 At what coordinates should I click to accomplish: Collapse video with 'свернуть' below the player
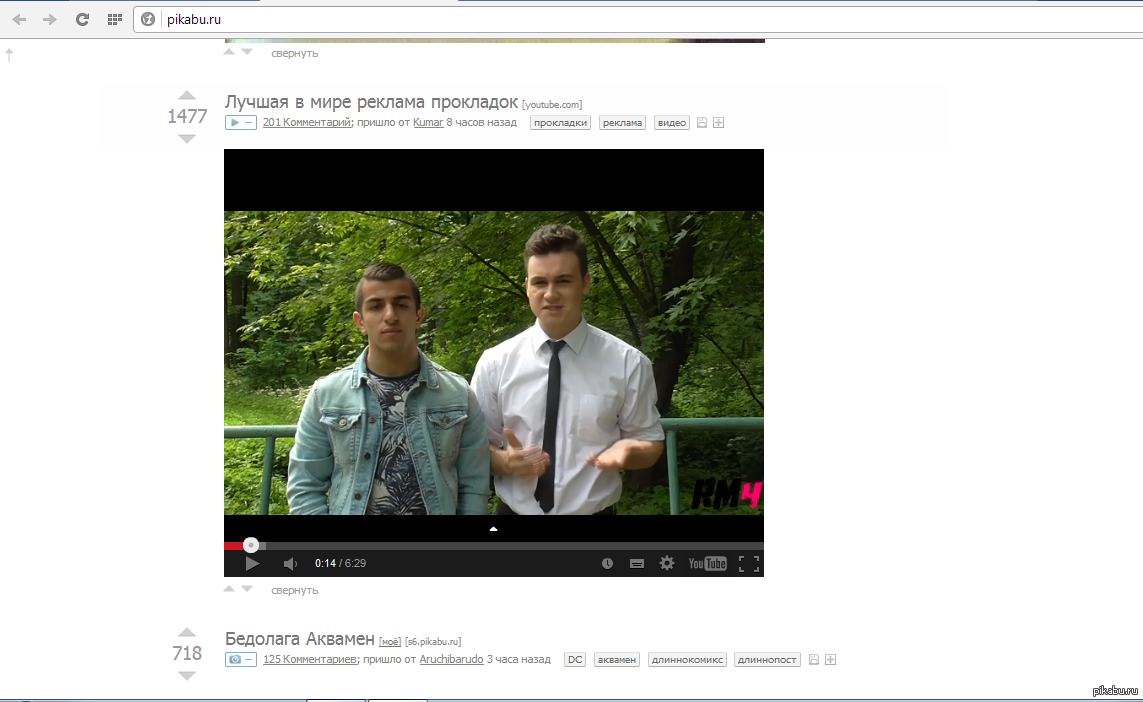click(x=294, y=590)
